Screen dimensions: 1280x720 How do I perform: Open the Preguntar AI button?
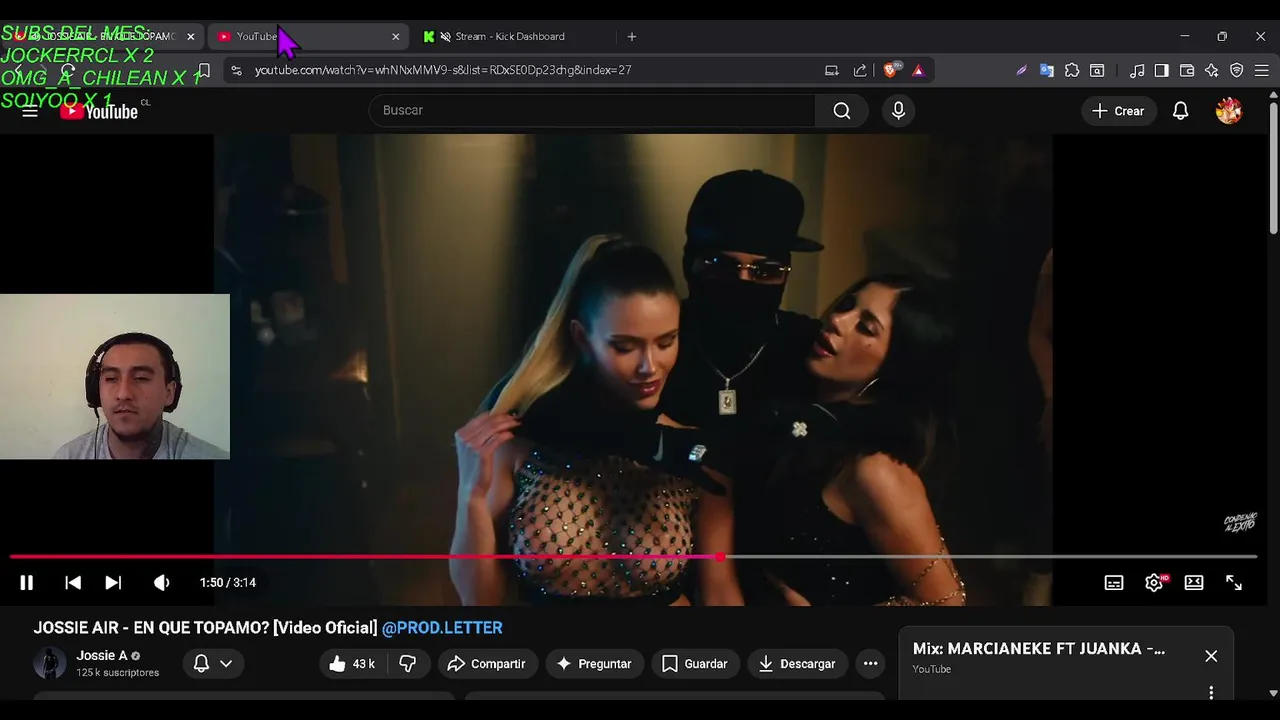pos(594,664)
